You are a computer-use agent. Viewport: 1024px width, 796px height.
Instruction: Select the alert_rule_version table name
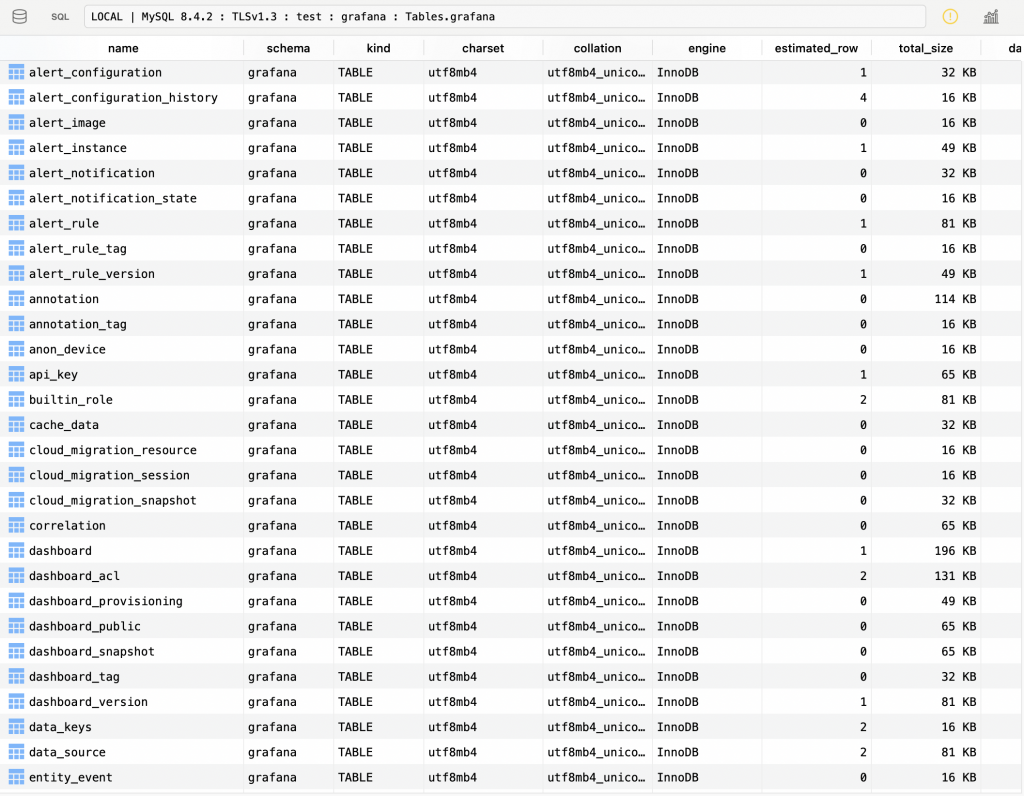[x=92, y=274]
